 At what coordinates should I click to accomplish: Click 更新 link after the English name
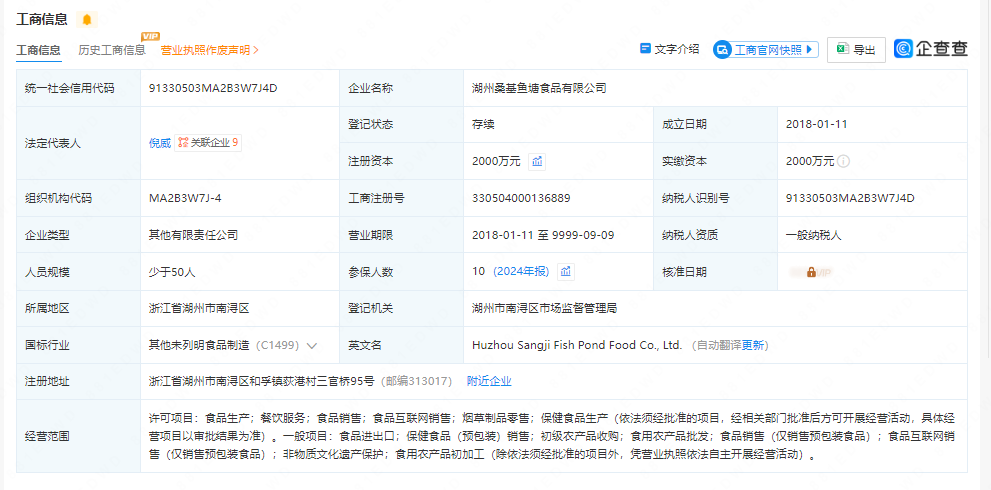click(x=754, y=345)
